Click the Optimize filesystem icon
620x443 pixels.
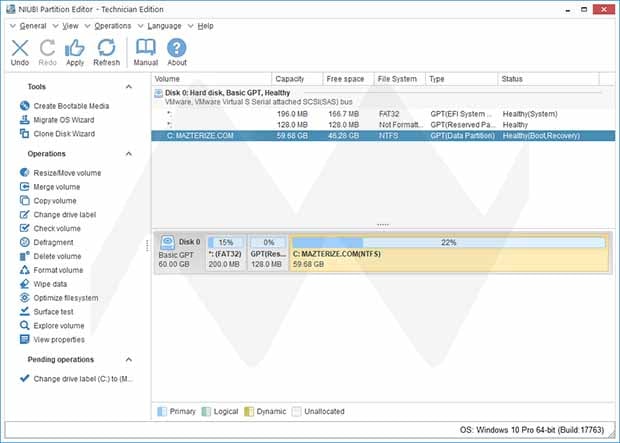point(25,297)
